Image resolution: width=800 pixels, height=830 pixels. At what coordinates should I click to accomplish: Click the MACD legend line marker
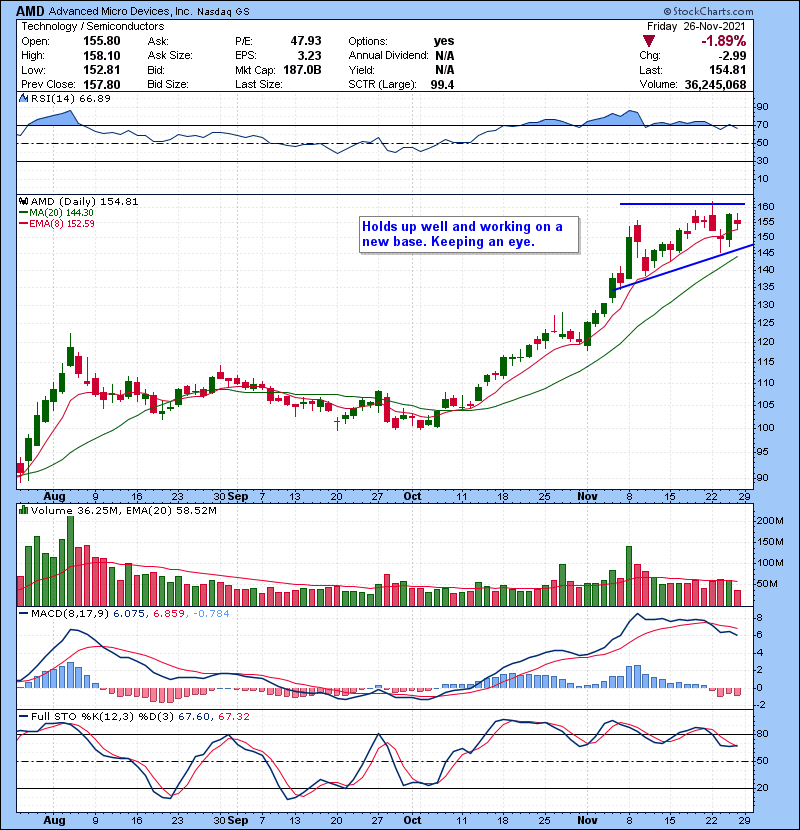(23, 614)
